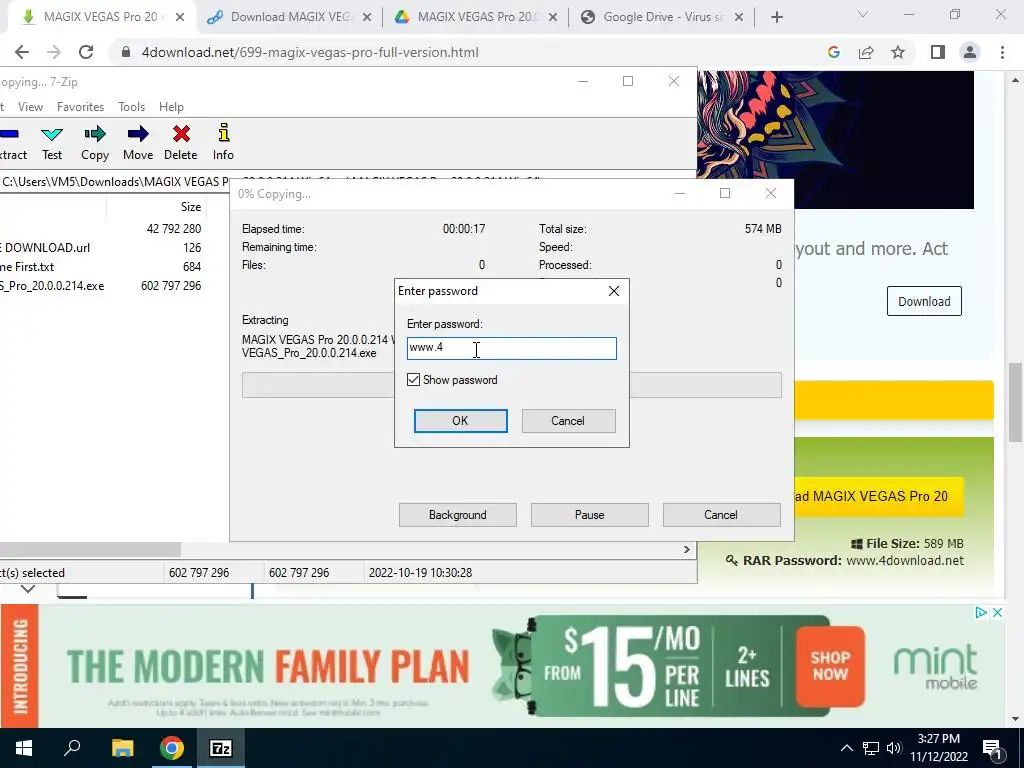Select the VEGAS_Pro_20.0.0.214.exe file row
Screen dimensions: 1024x768
coord(101,285)
